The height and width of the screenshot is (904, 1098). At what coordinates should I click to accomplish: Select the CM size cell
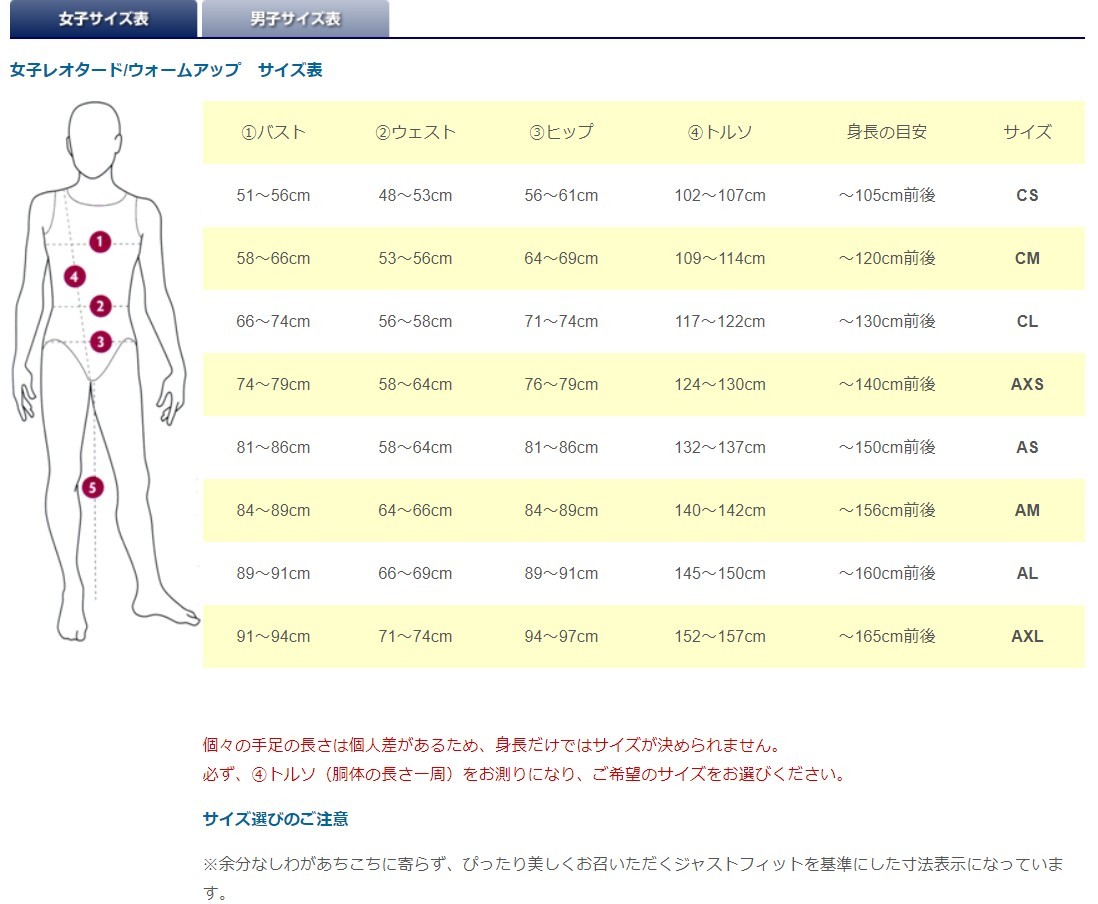[1027, 258]
